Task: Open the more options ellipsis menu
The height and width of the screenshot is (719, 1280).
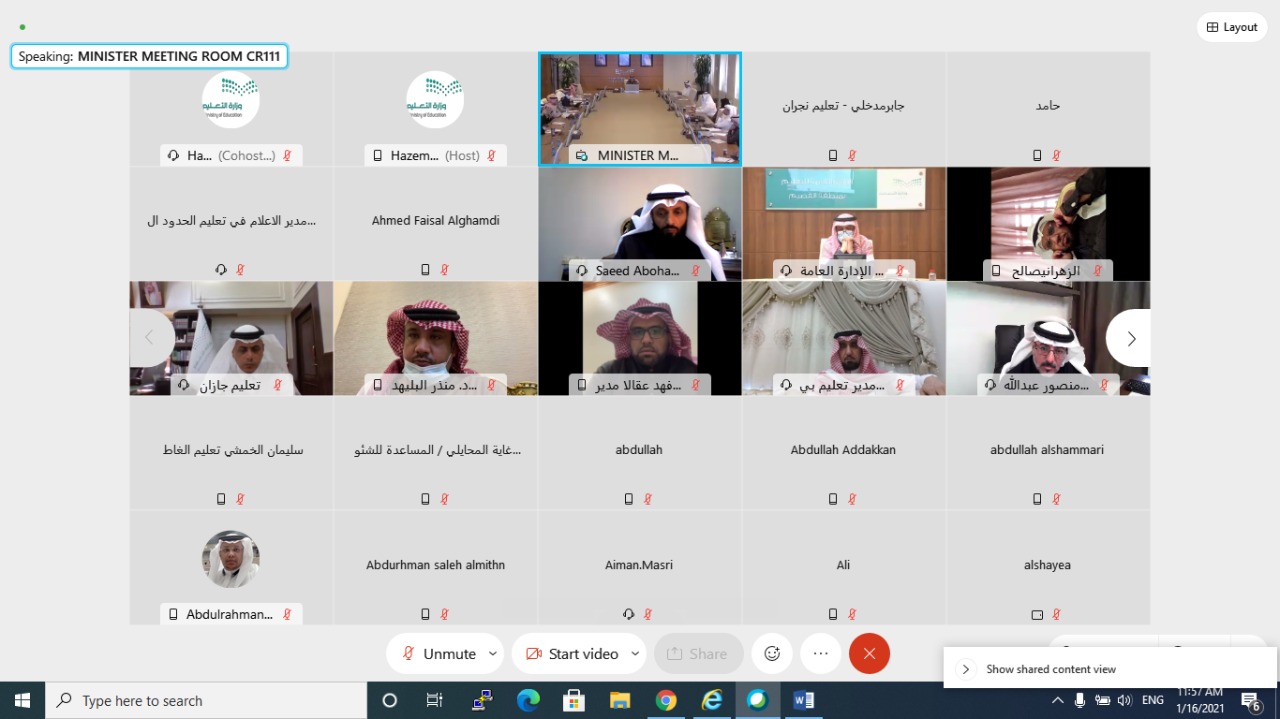Action: 821,653
